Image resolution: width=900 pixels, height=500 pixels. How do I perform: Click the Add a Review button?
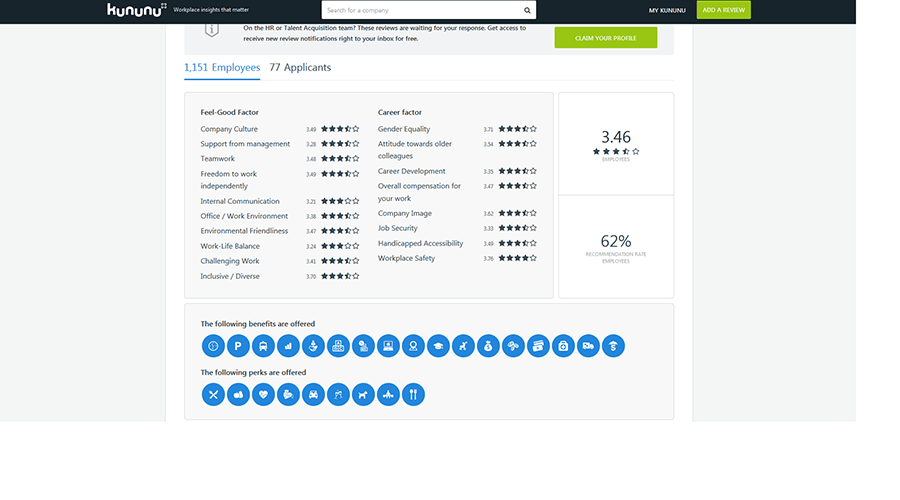pos(723,10)
